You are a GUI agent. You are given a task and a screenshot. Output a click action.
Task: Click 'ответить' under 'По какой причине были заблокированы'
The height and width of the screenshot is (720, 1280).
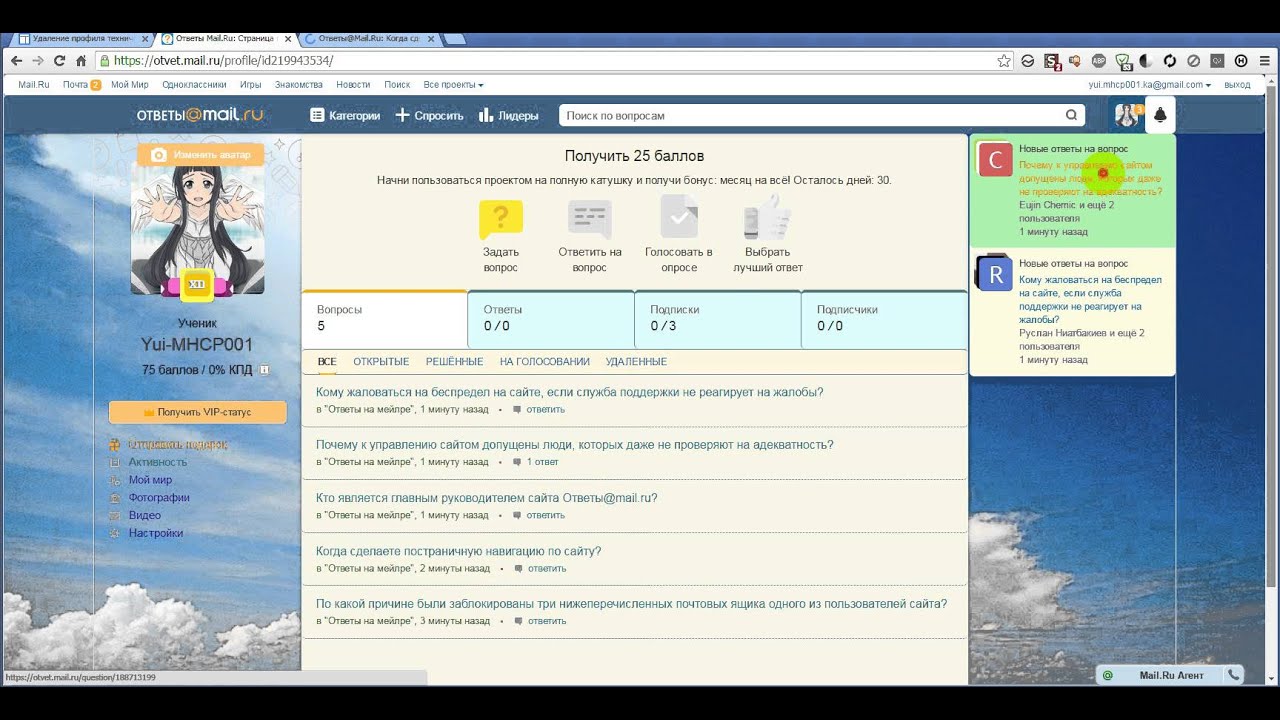547,621
